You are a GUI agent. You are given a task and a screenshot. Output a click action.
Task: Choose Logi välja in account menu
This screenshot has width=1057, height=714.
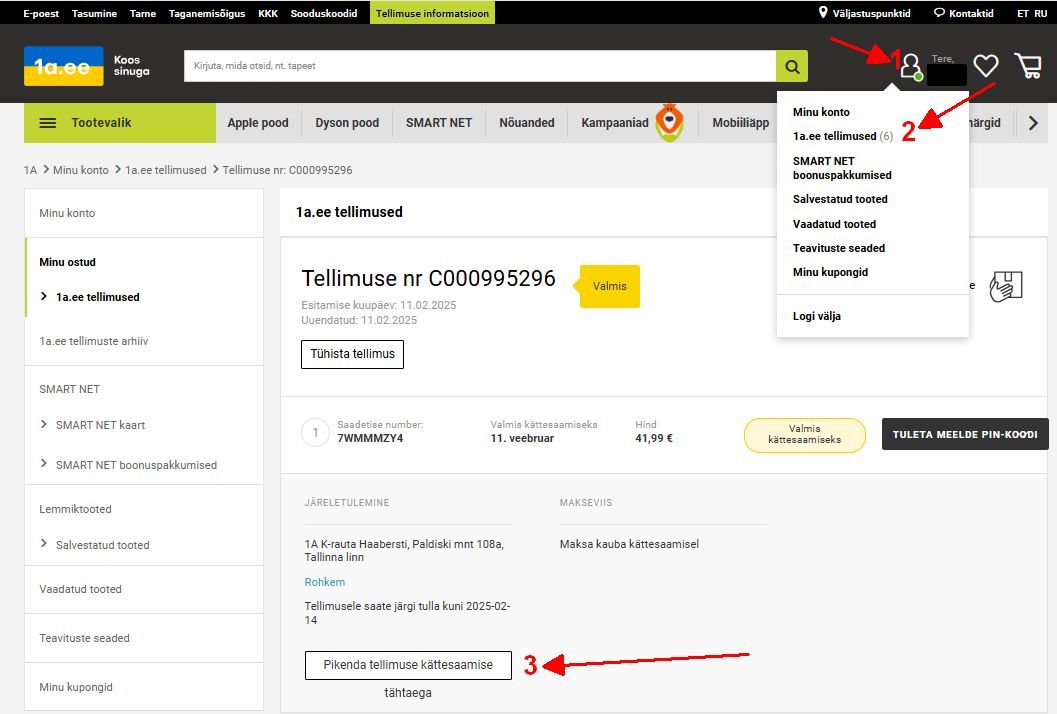tap(817, 316)
